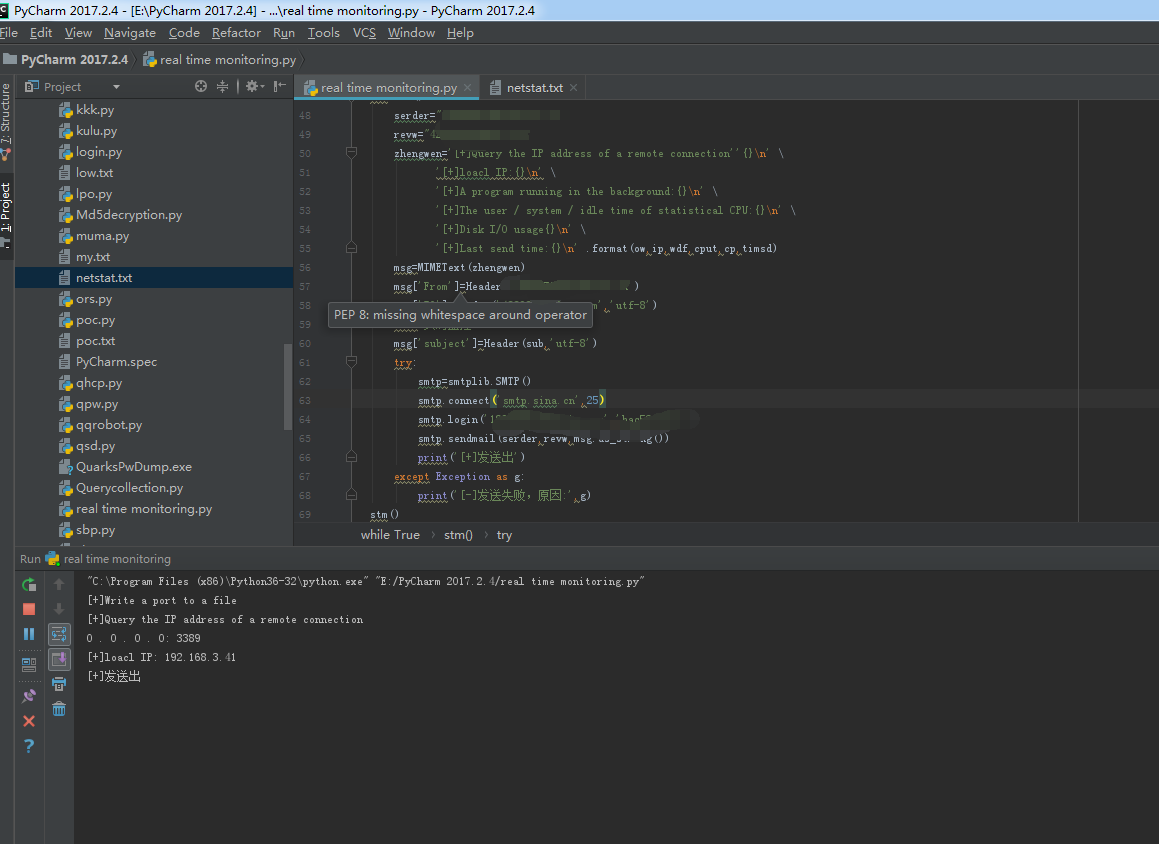
Task: Pause output in the Run panel
Action: [x=29, y=633]
